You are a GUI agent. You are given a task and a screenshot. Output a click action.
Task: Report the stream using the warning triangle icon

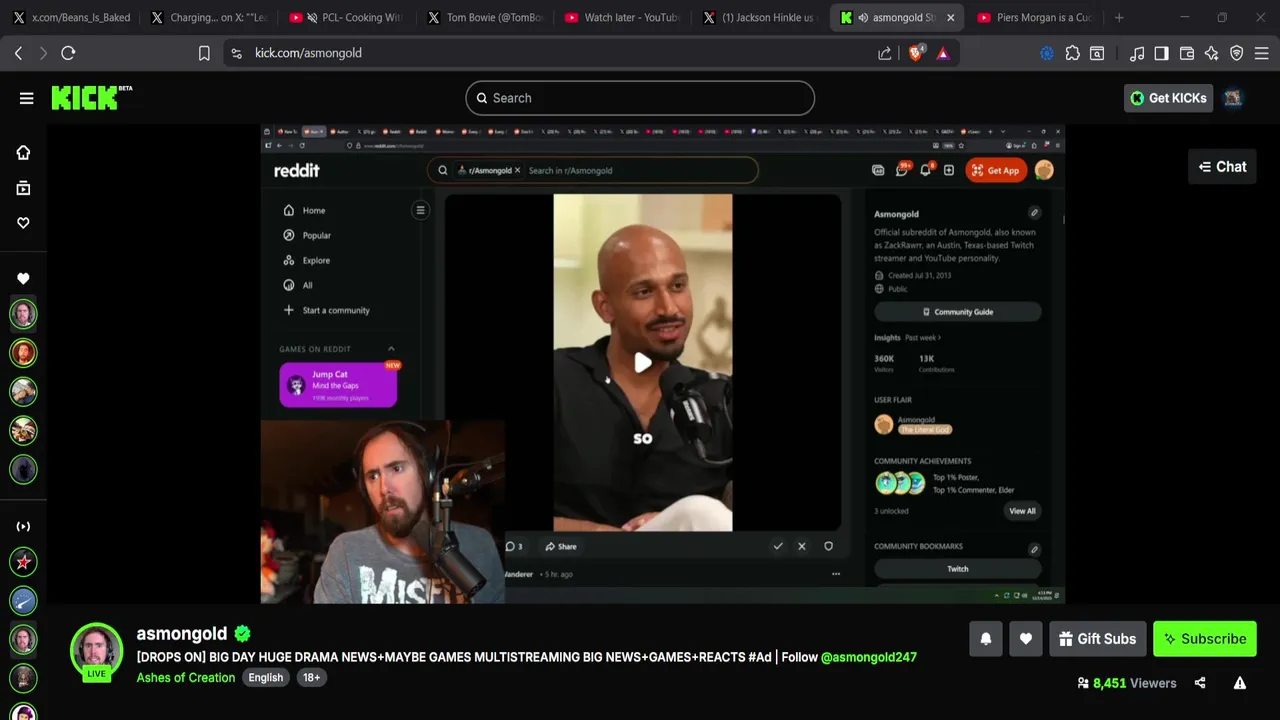tap(1240, 683)
